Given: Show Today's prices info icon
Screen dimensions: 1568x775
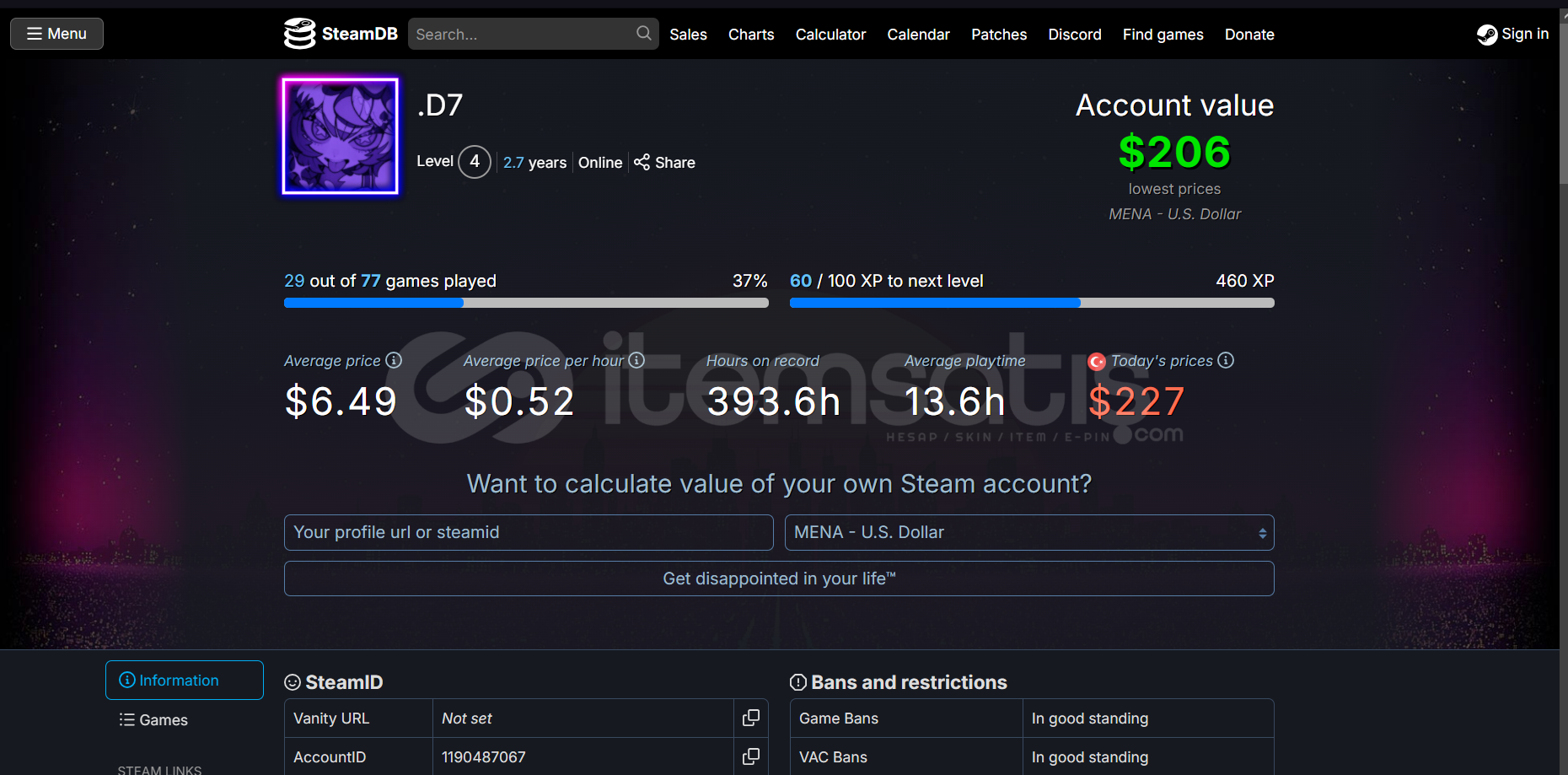Looking at the screenshot, I should coord(1226,360).
